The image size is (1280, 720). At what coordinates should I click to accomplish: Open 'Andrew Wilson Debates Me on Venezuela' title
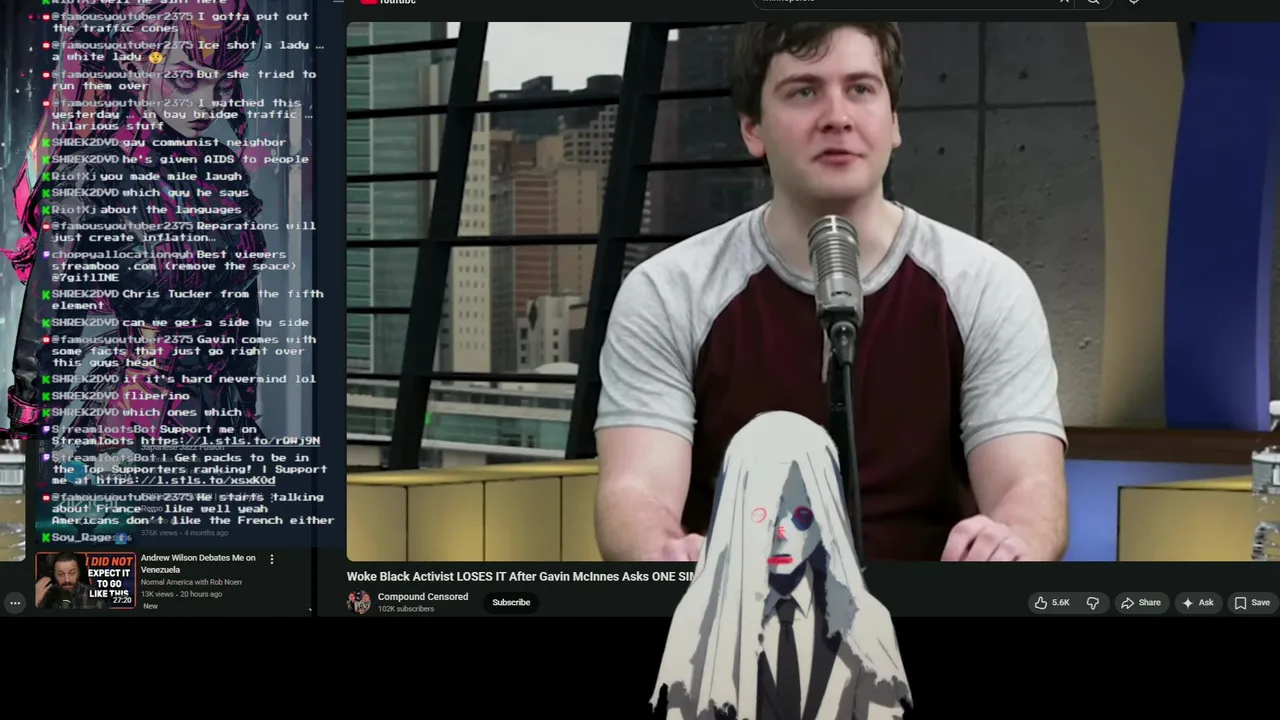tap(198, 563)
